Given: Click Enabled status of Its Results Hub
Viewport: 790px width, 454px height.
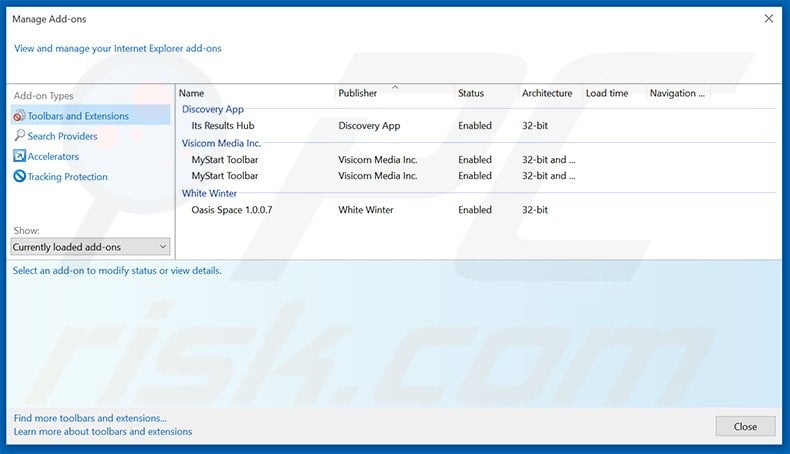Looking at the screenshot, I should (x=475, y=125).
